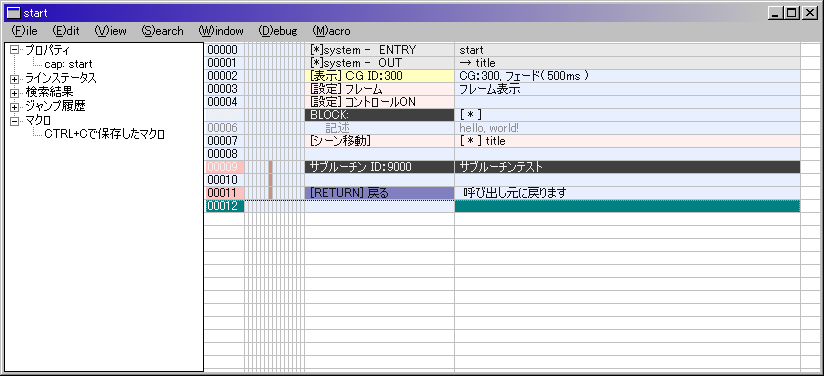Select the マクロ tree label
The image size is (824, 376).
pos(38,121)
